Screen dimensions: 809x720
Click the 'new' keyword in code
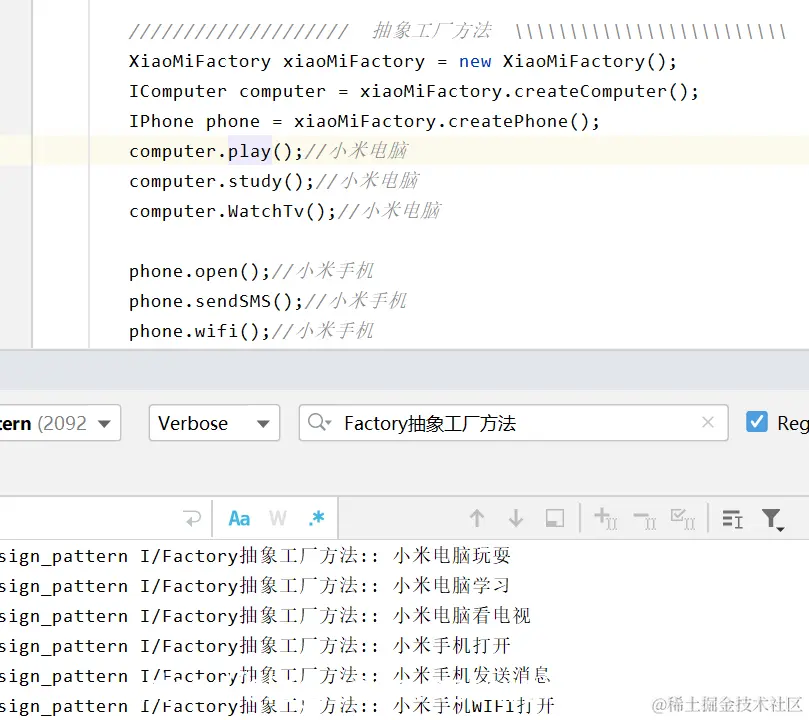coord(475,61)
